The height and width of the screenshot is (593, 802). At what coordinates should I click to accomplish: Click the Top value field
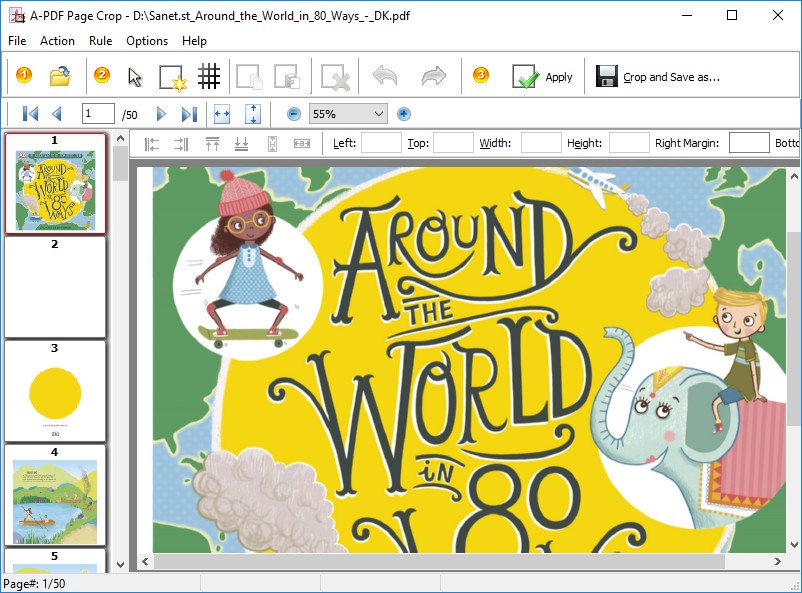(x=453, y=143)
